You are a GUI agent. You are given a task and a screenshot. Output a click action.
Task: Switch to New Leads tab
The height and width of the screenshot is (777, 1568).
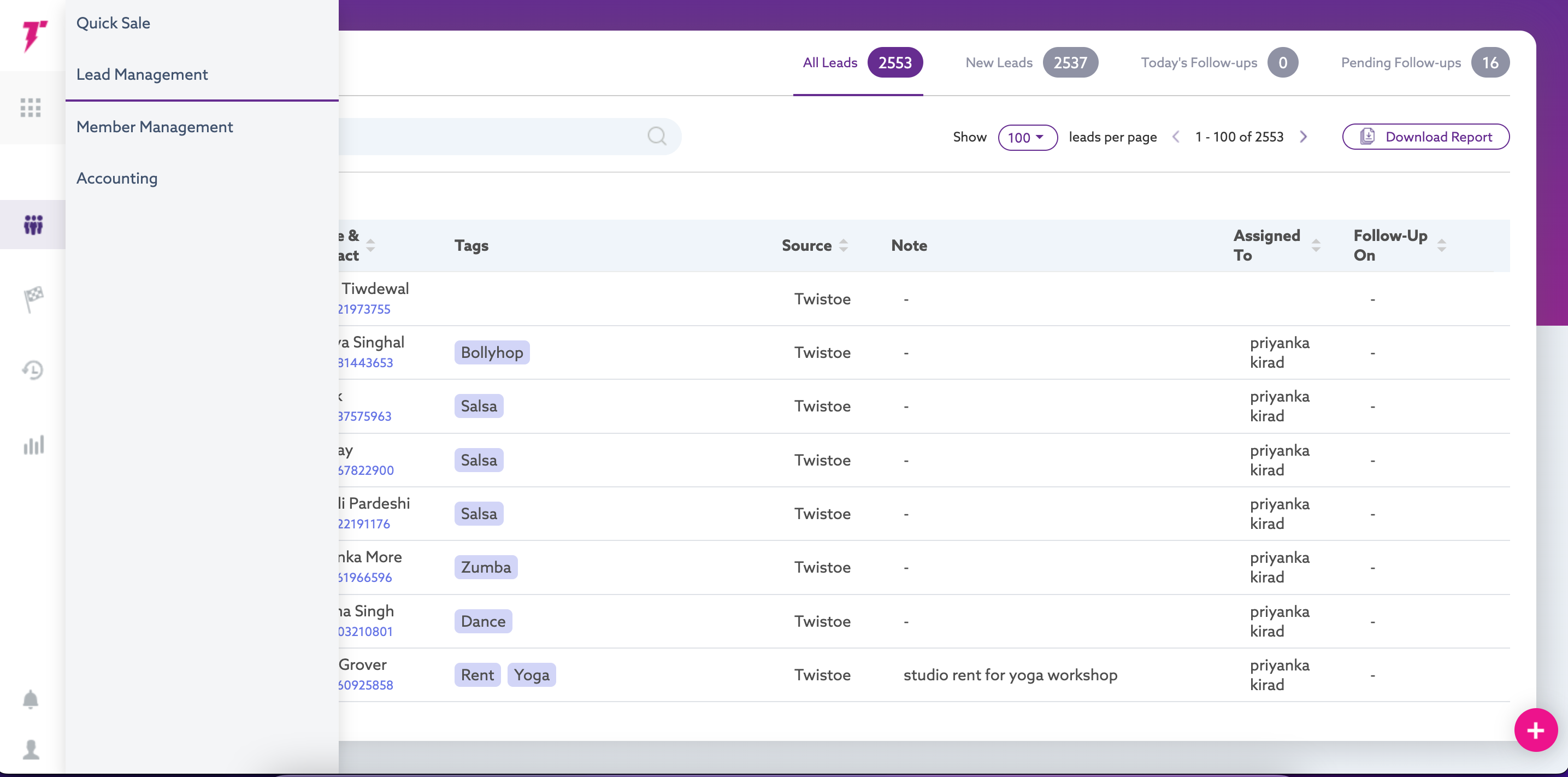click(1031, 63)
